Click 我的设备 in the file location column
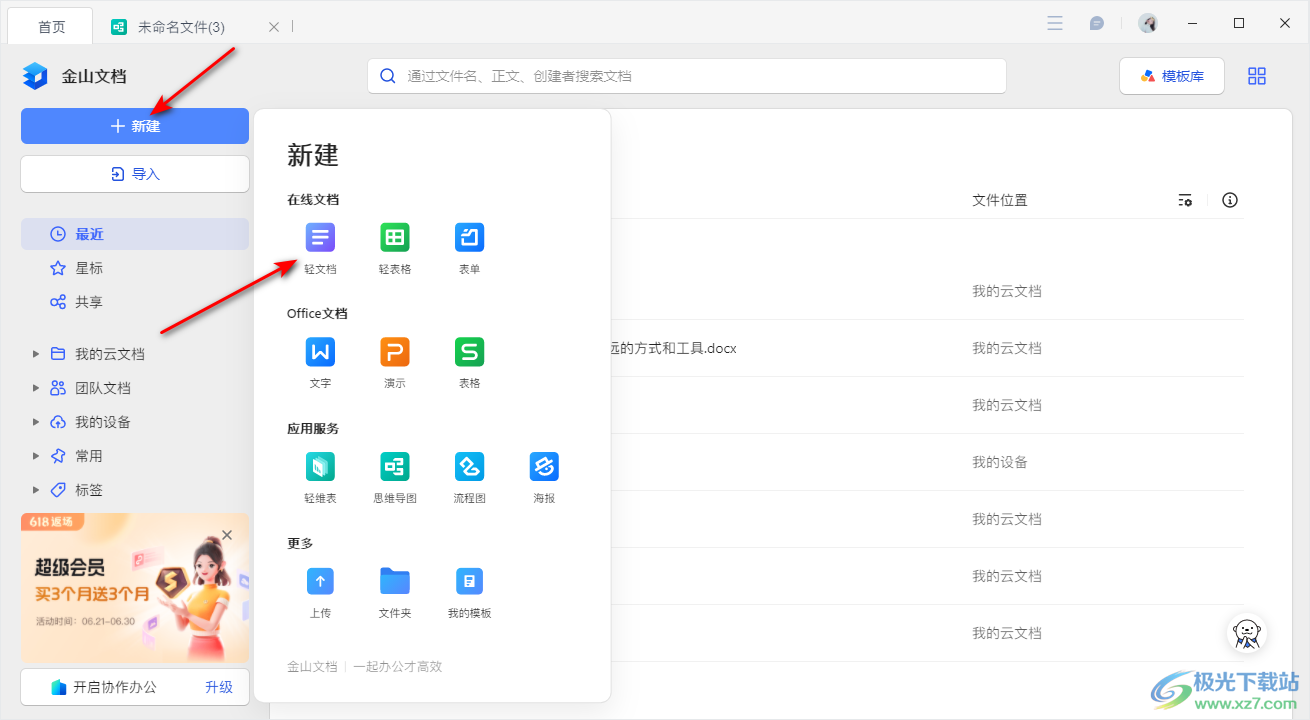 click(1000, 462)
